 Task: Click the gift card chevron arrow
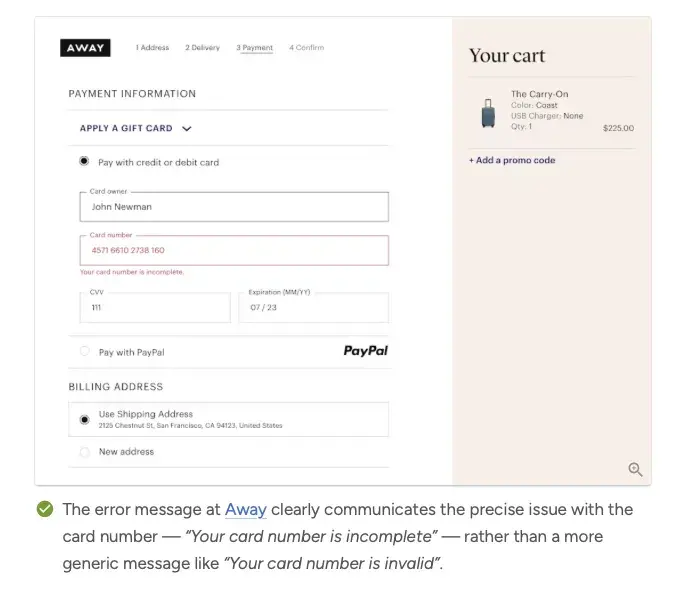(187, 129)
